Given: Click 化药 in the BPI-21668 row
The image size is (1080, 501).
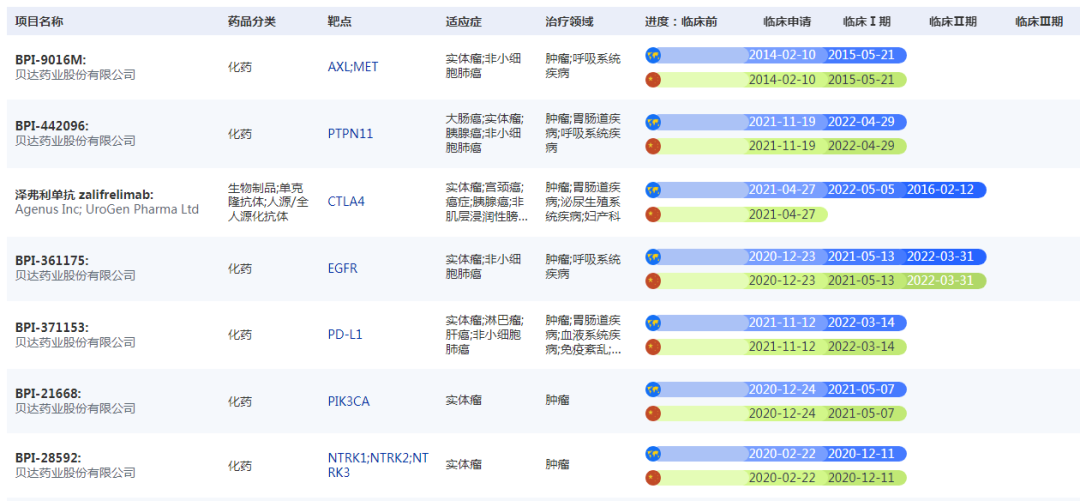Looking at the screenshot, I should [x=240, y=401].
